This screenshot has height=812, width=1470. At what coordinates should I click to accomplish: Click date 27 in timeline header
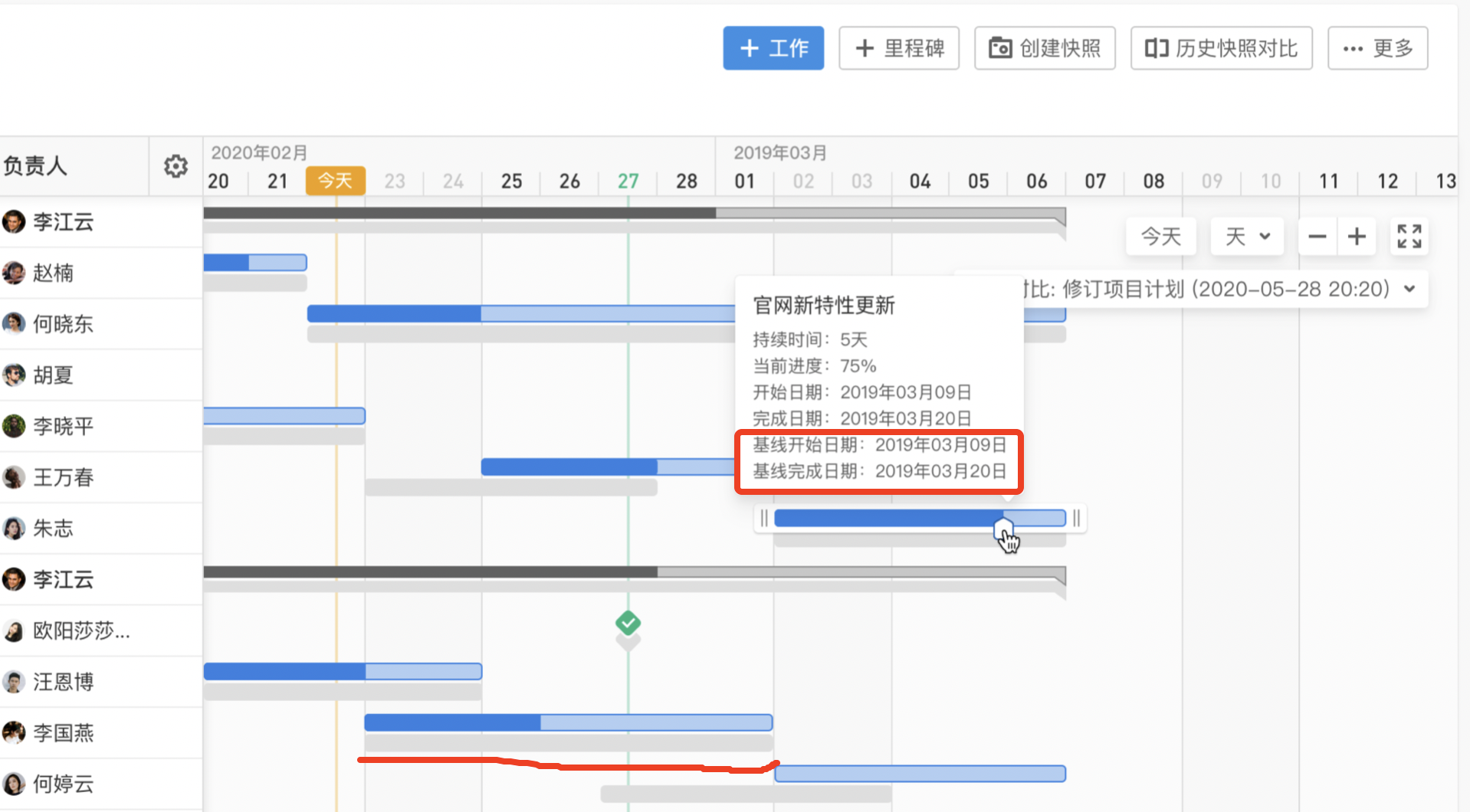pyautogui.click(x=628, y=182)
